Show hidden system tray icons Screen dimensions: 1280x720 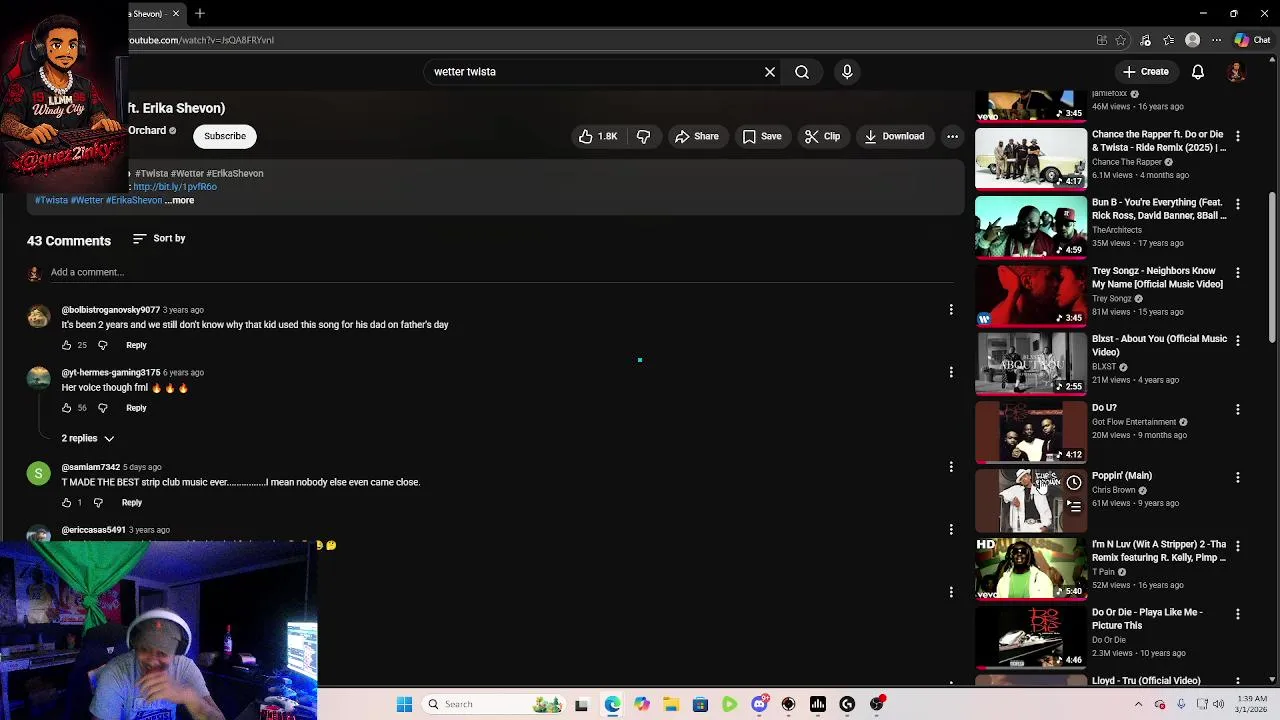(x=1138, y=704)
